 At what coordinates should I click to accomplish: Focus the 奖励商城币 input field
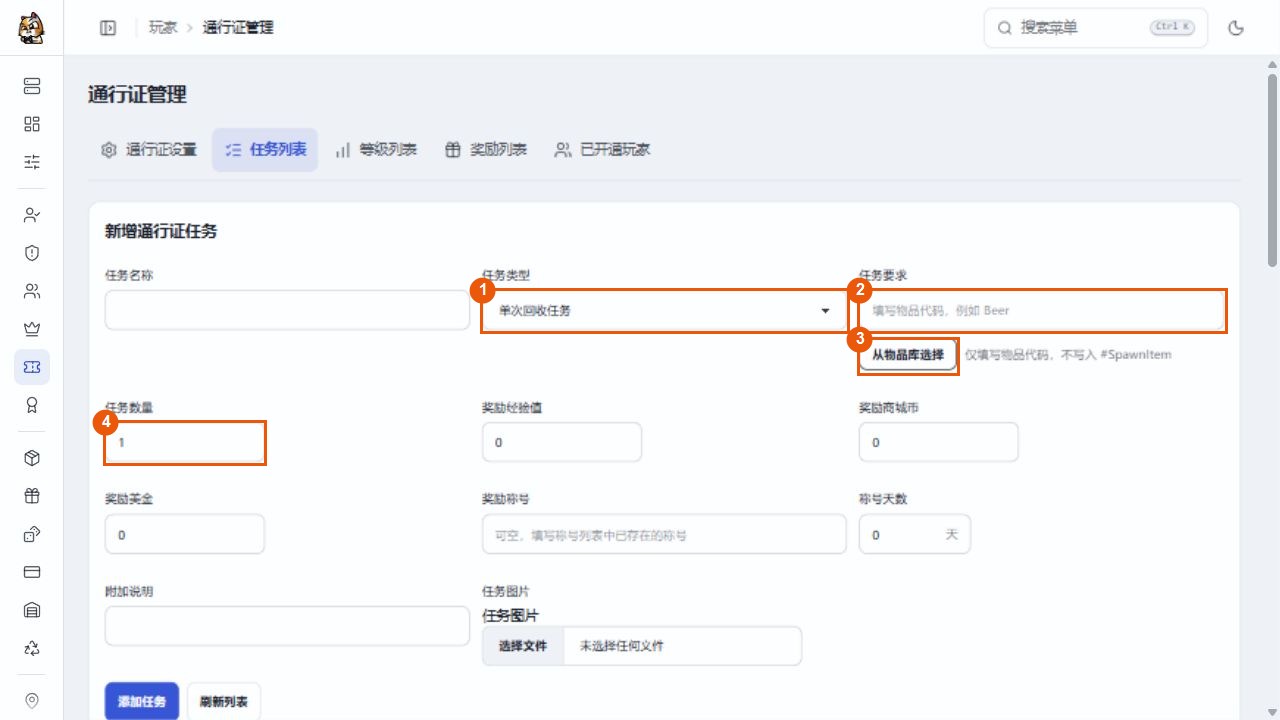click(x=939, y=442)
